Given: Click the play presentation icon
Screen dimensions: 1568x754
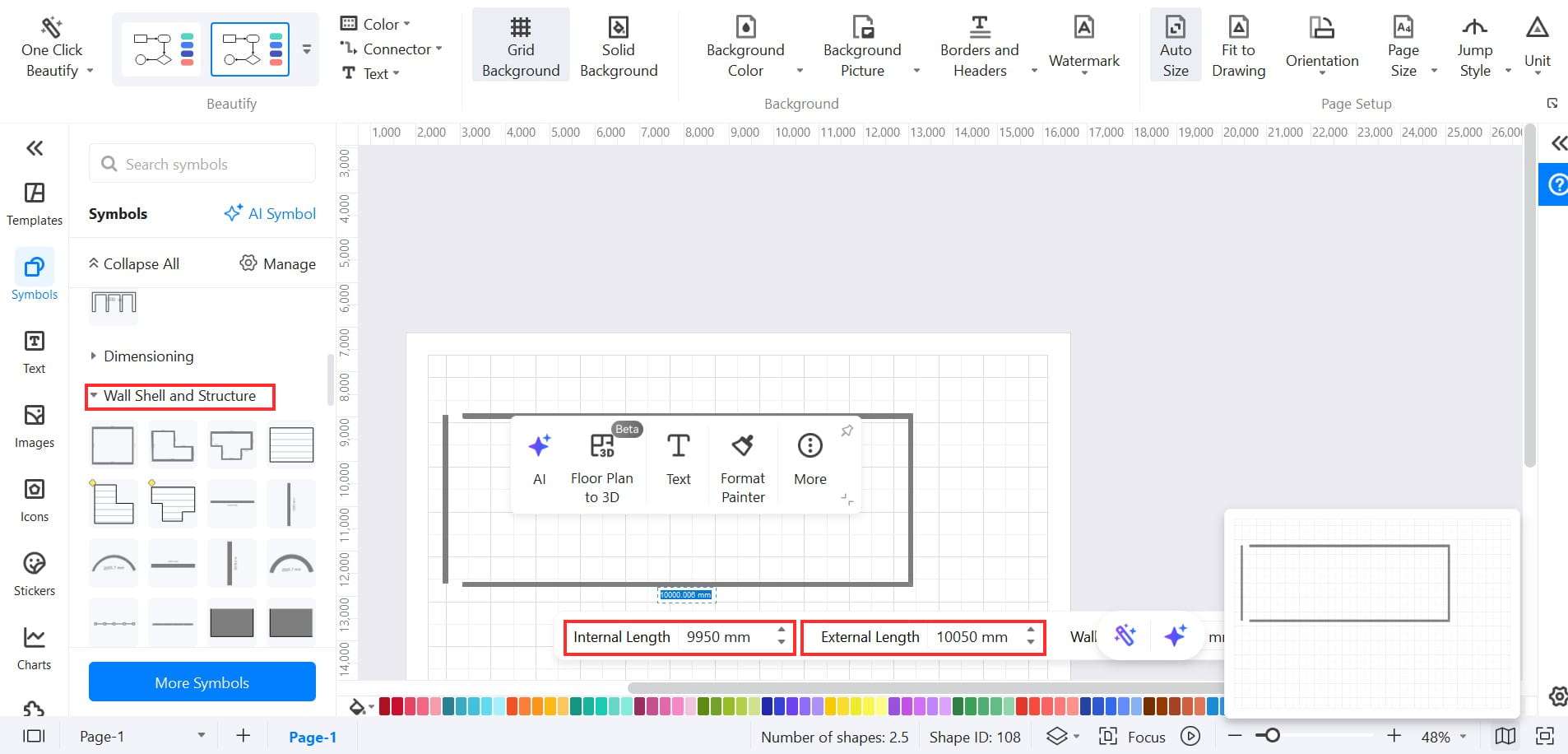Looking at the screenshot, I should coord(1190,736).
